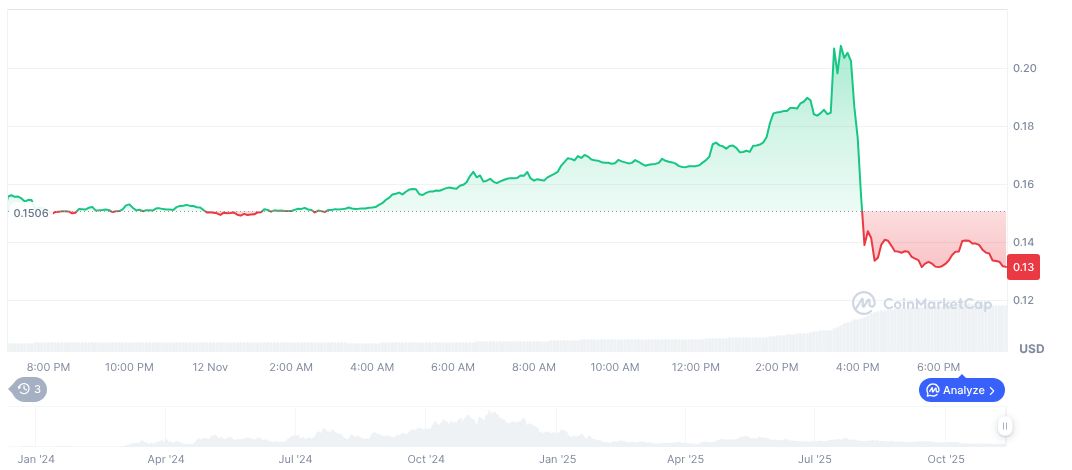This screenshot has width=1072, height=470.
Task: Click the 0.1506 opening price label
Action: 31,212
